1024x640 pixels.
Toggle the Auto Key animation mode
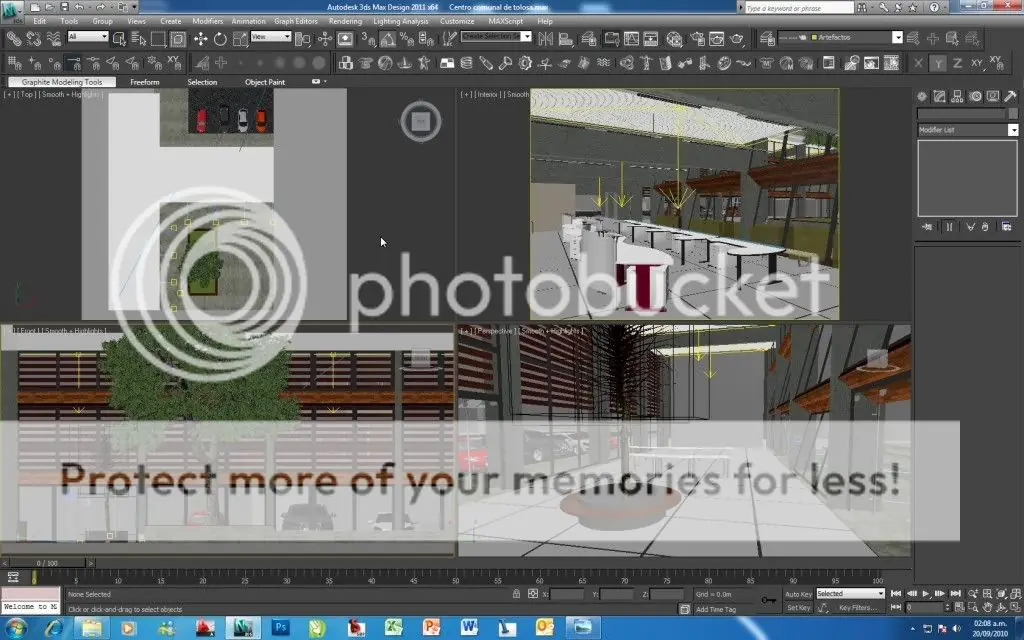798,594
